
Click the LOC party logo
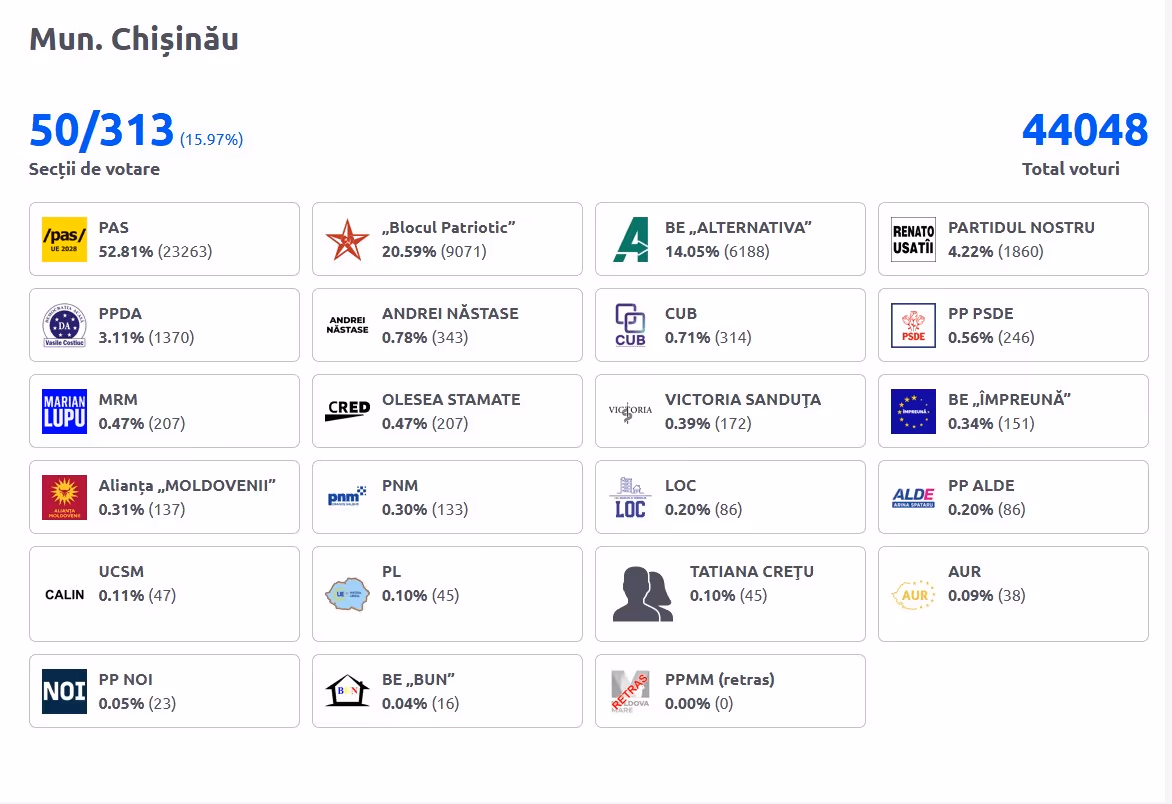[630, 497]
